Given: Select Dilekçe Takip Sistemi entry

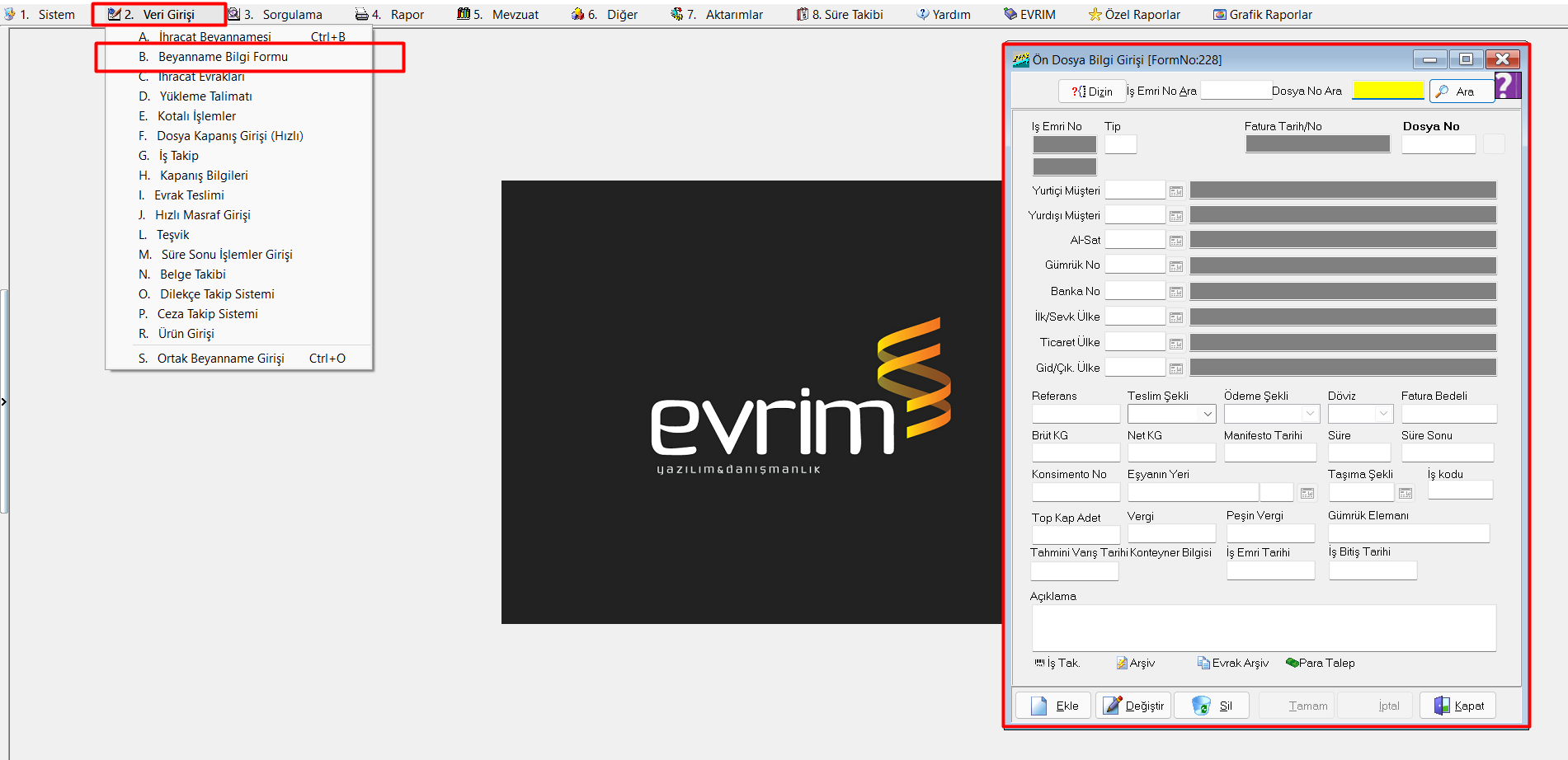Looking at the screenshot, I should point(239,294).
